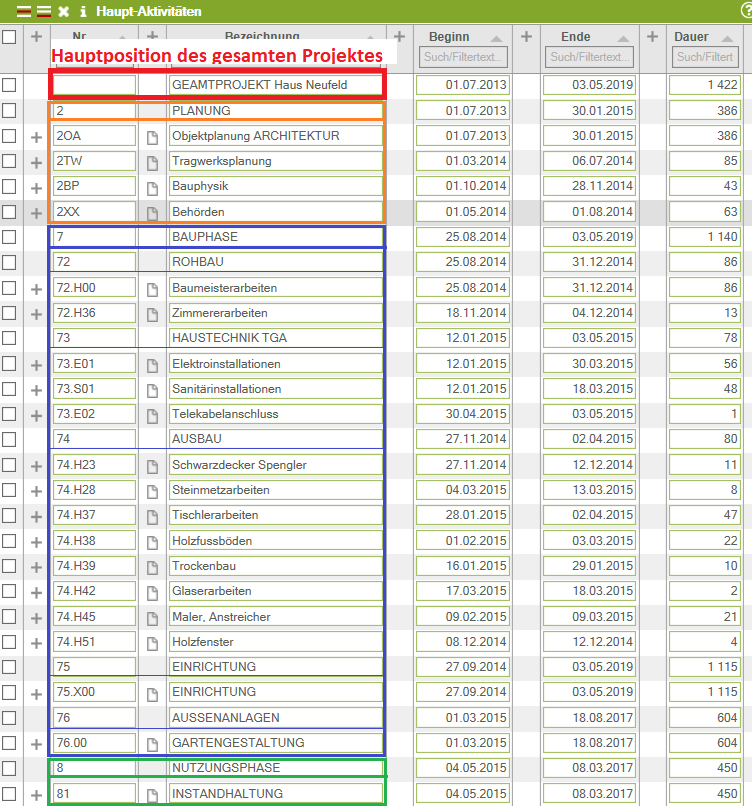This screenshot has height=806, width=752.
Task: Open the document icon for Objektplanung ARCHITEKTUR
Action: [153, 136]
